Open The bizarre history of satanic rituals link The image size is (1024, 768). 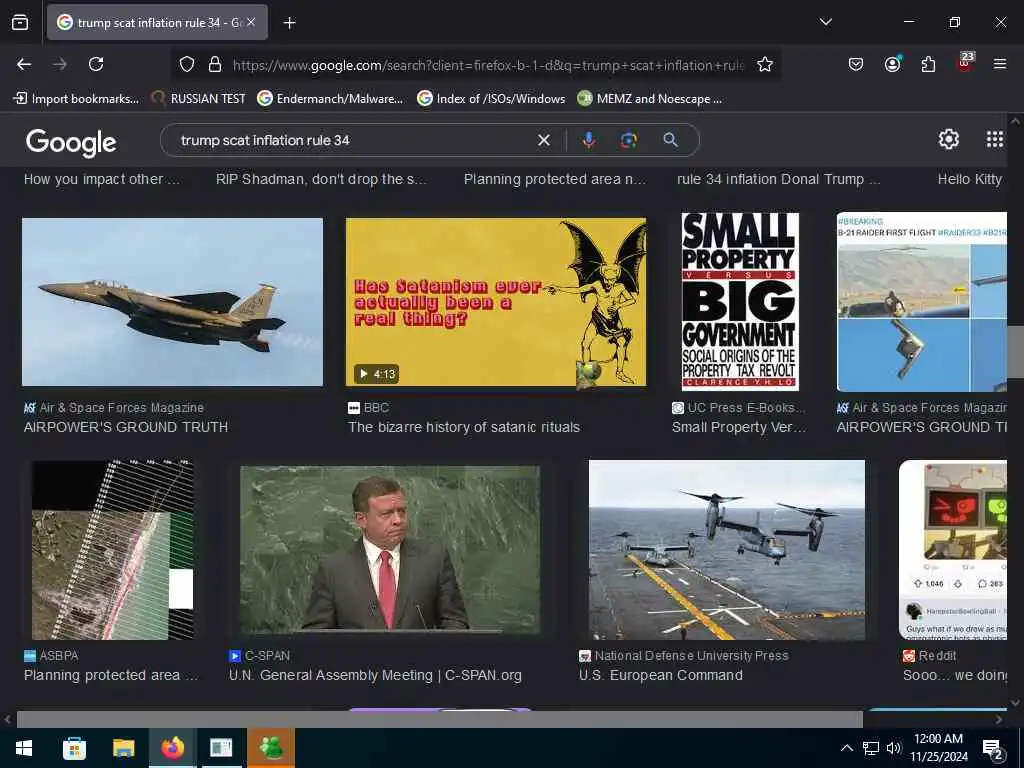click(x=464, y=427)
